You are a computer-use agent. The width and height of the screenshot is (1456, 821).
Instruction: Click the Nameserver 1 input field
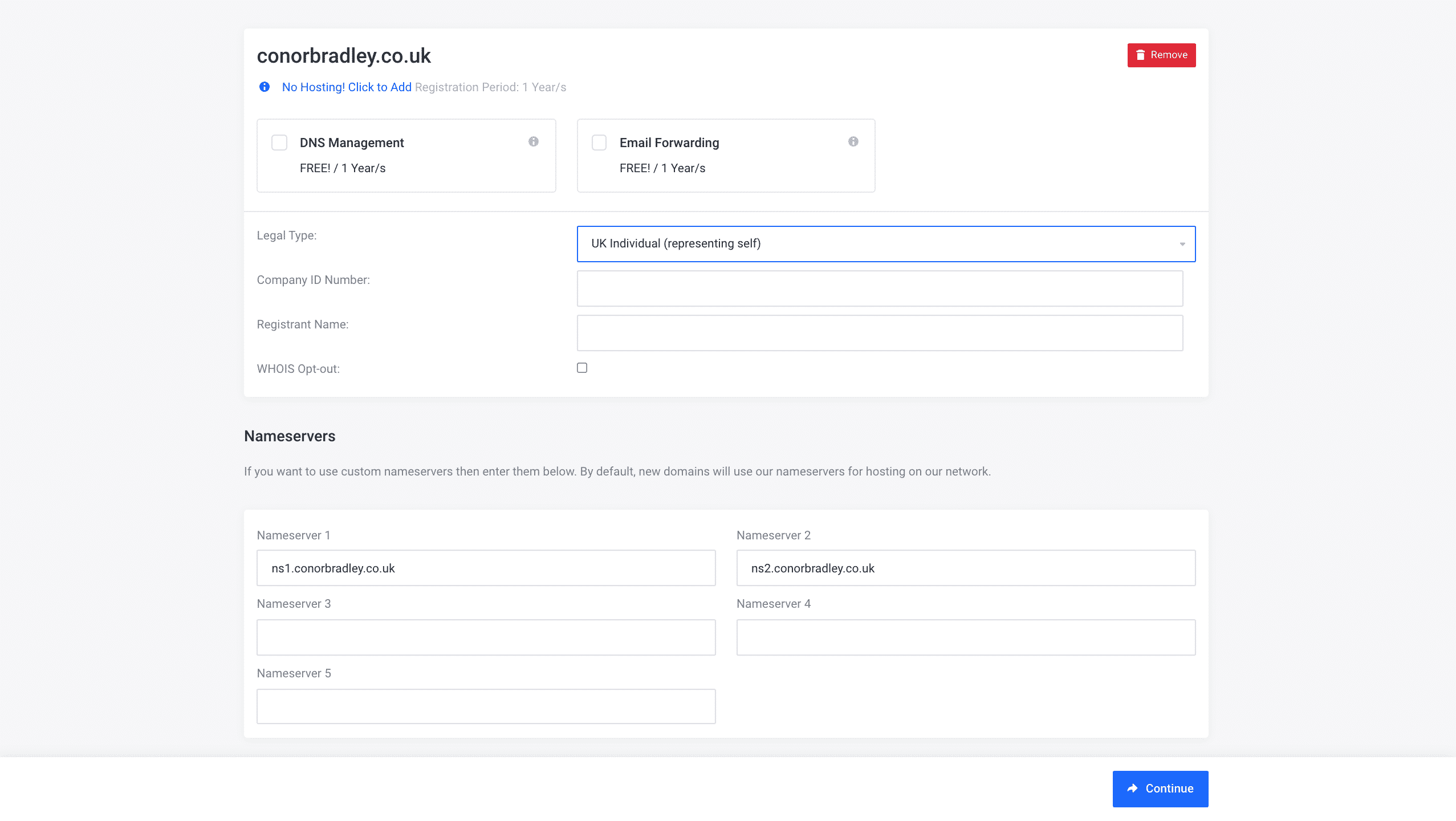[486, 568]
